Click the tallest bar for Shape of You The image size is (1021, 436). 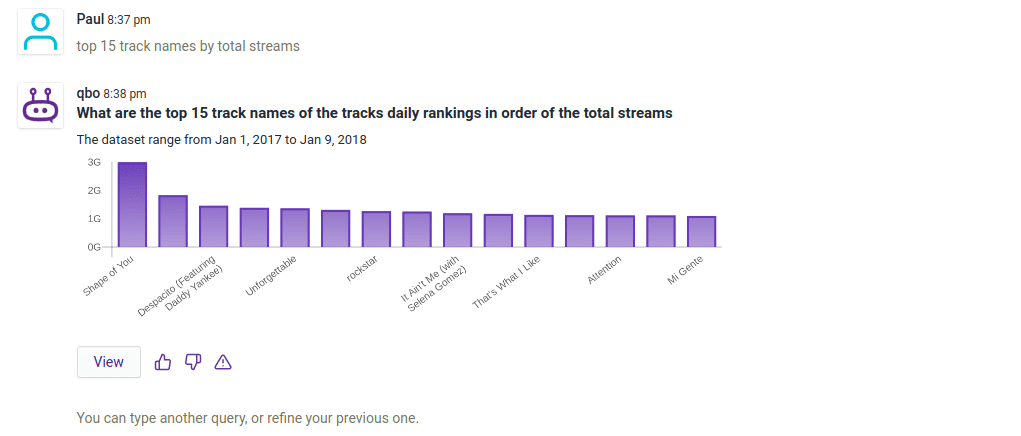coord(132,205)
